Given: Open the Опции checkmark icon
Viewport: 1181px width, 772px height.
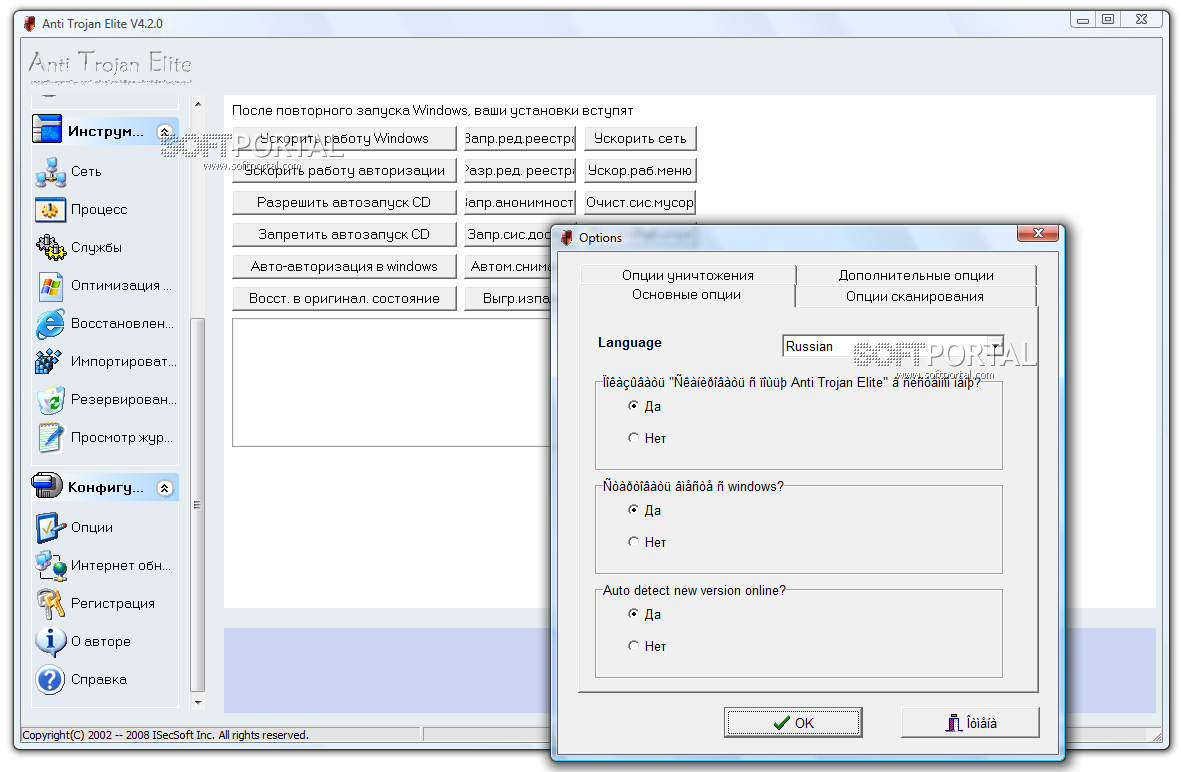Looking at the screenshot, I should pos(50,528).
